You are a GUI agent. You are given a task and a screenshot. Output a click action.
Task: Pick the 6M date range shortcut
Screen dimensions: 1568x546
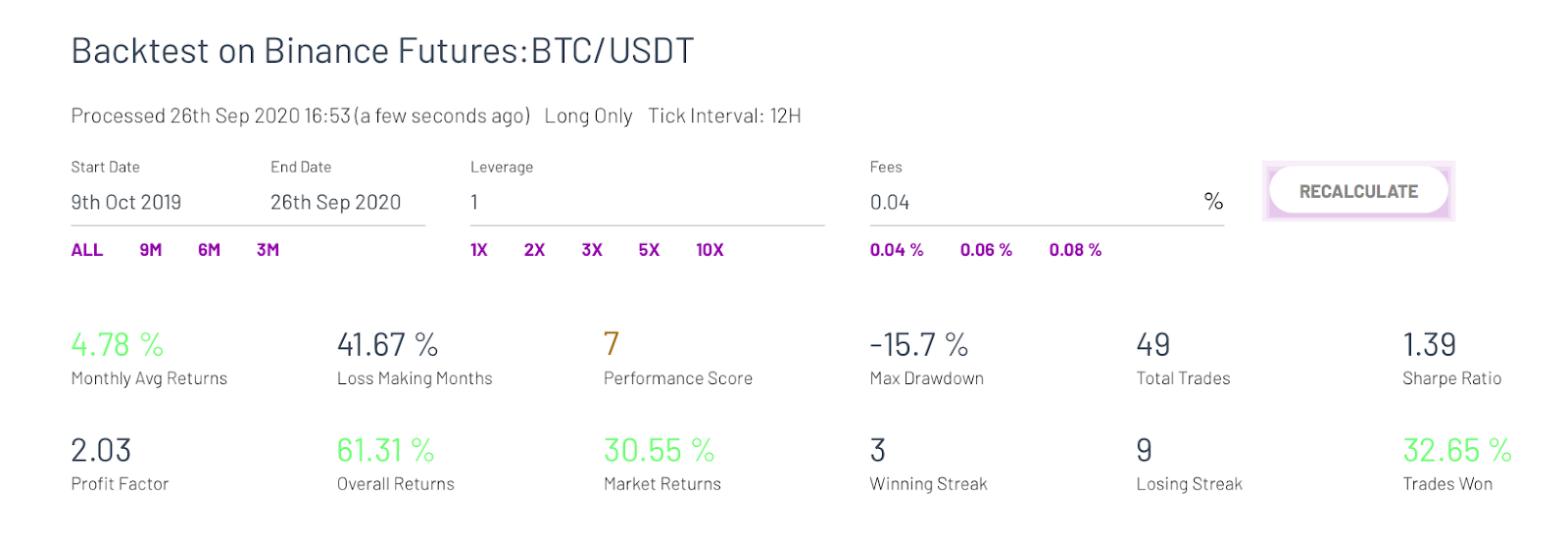[x=209, y=250]
